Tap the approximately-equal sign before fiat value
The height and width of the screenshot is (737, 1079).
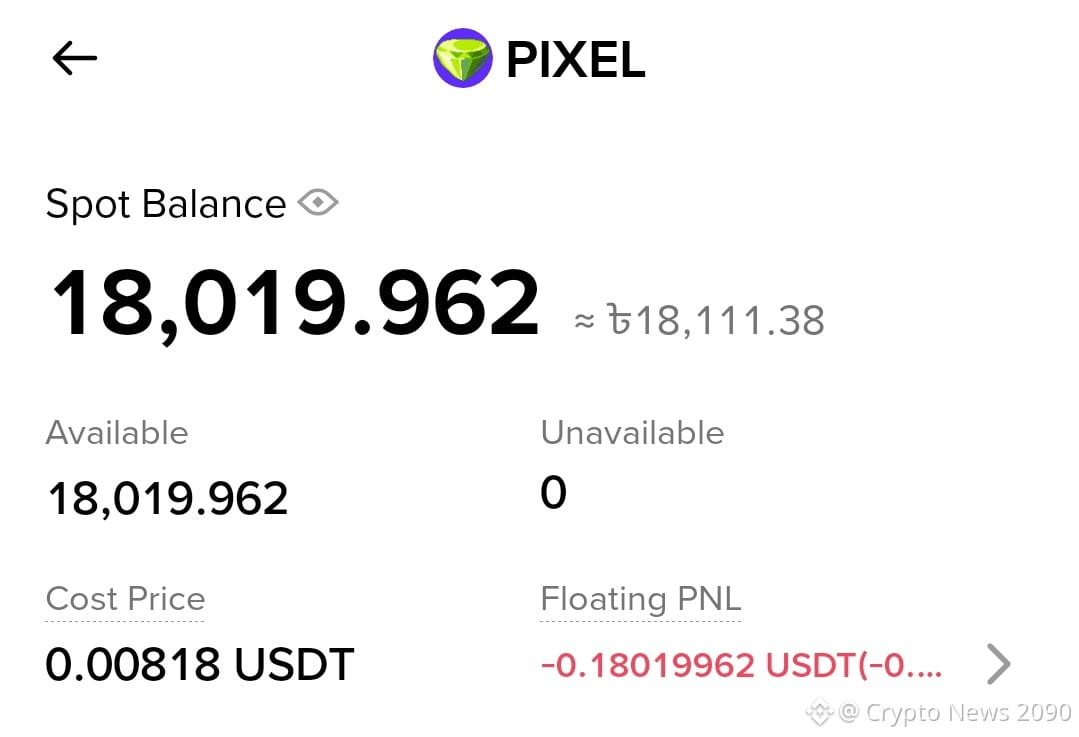pos(584,321)
